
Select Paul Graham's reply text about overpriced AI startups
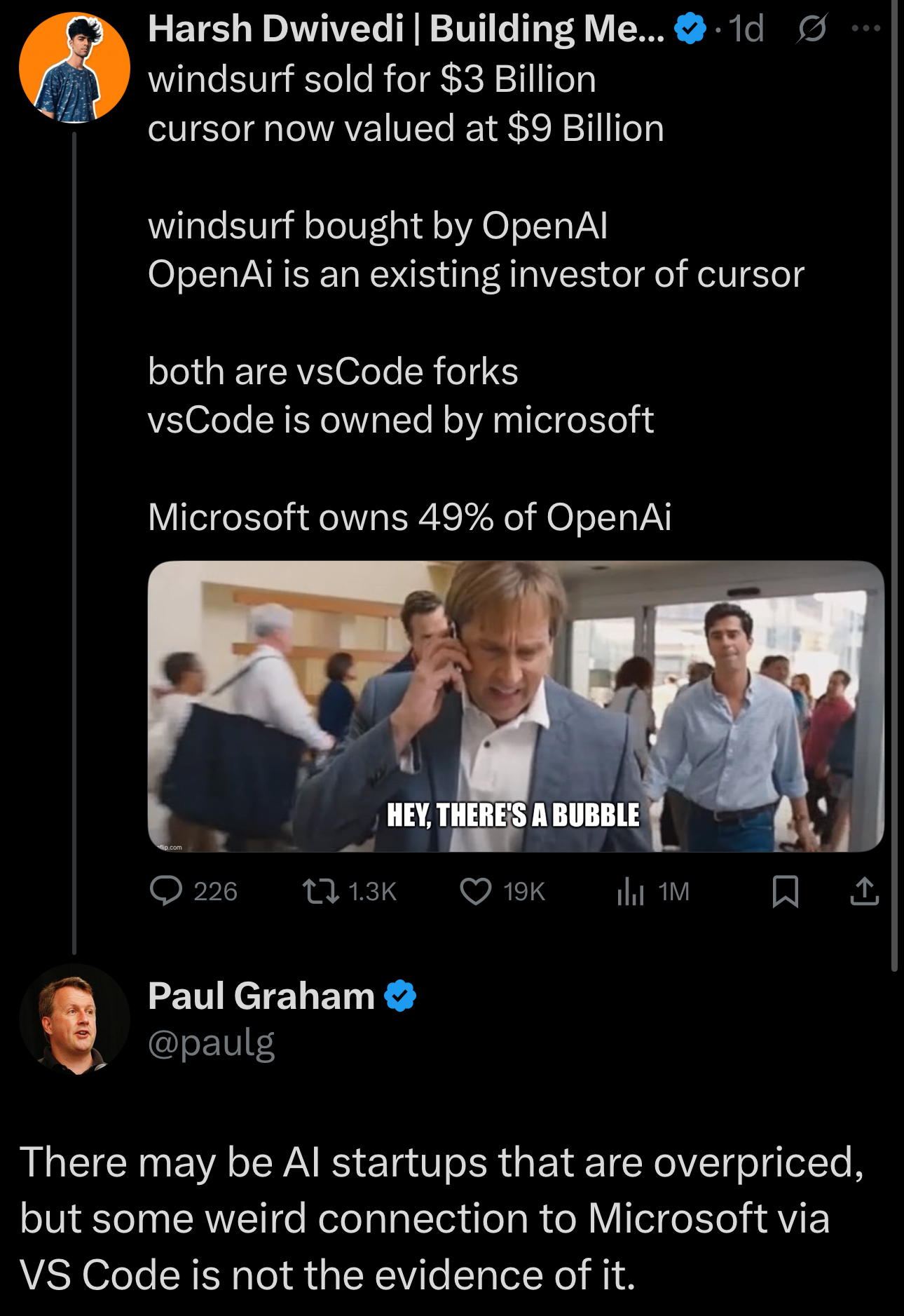coord(441,1218)
